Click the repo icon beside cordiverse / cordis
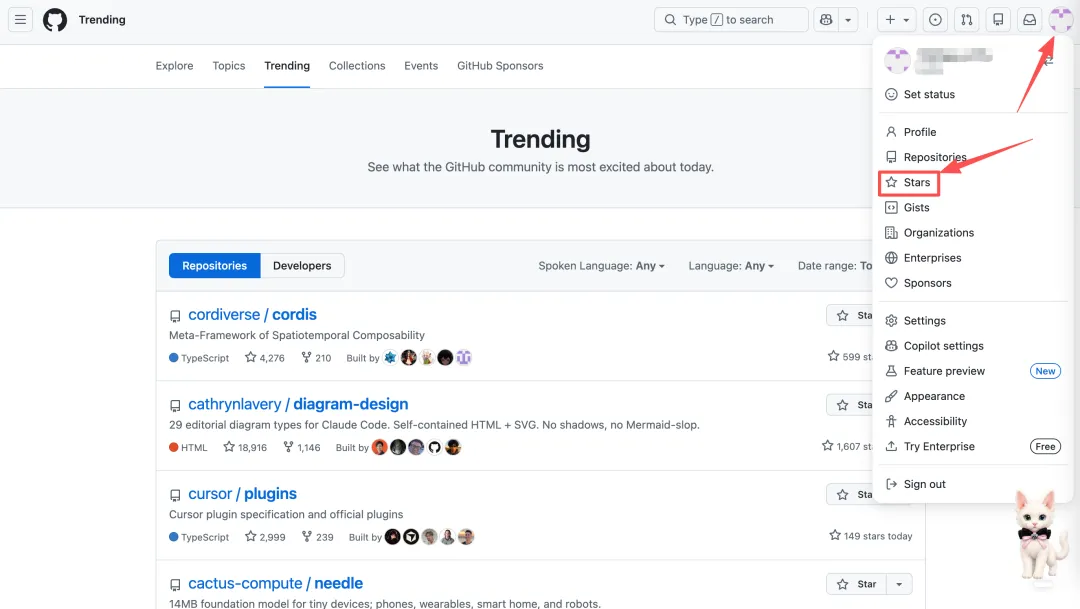The image size is (1080, 609). click(x=175, y=316)
